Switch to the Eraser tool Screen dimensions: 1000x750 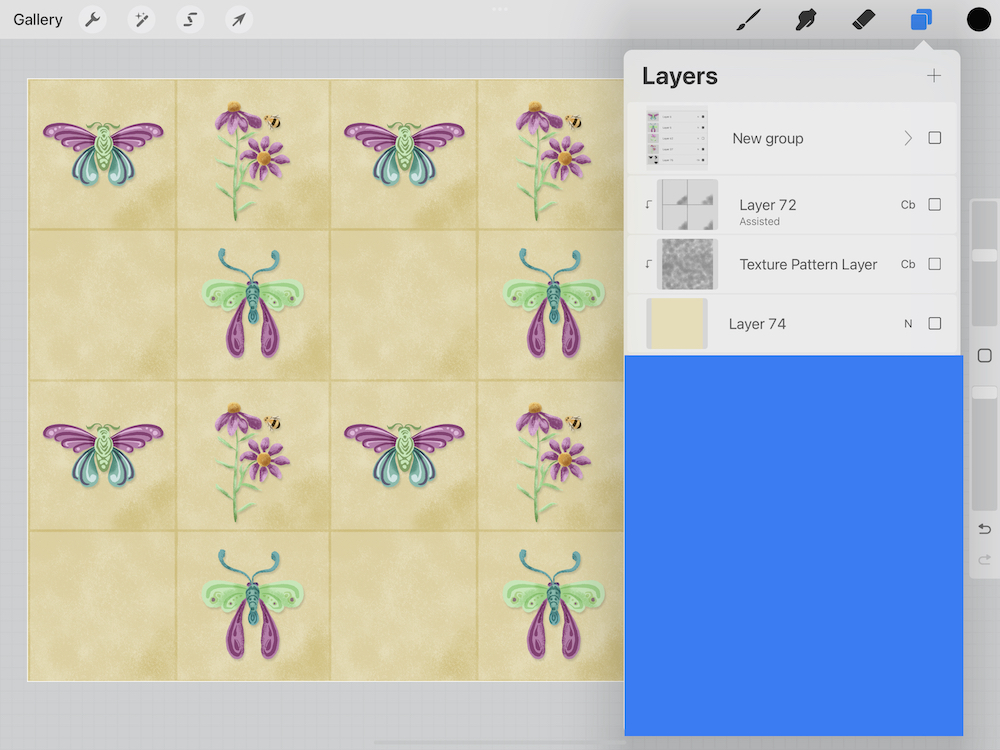click(862, 19)
